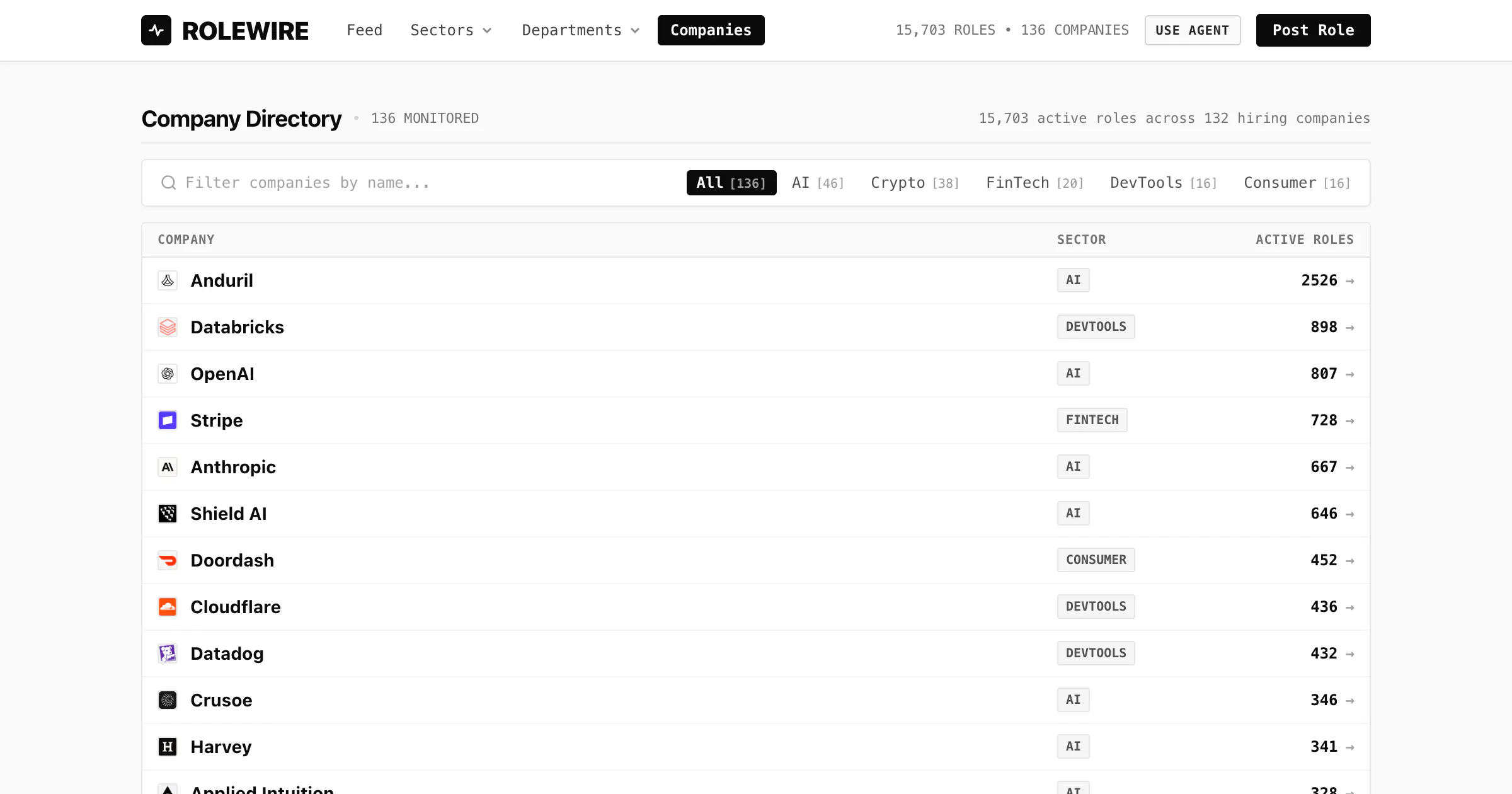Click the Harvey company logo icon
1512x794 pixels.
pyautogui.click(x=168, y=747)
